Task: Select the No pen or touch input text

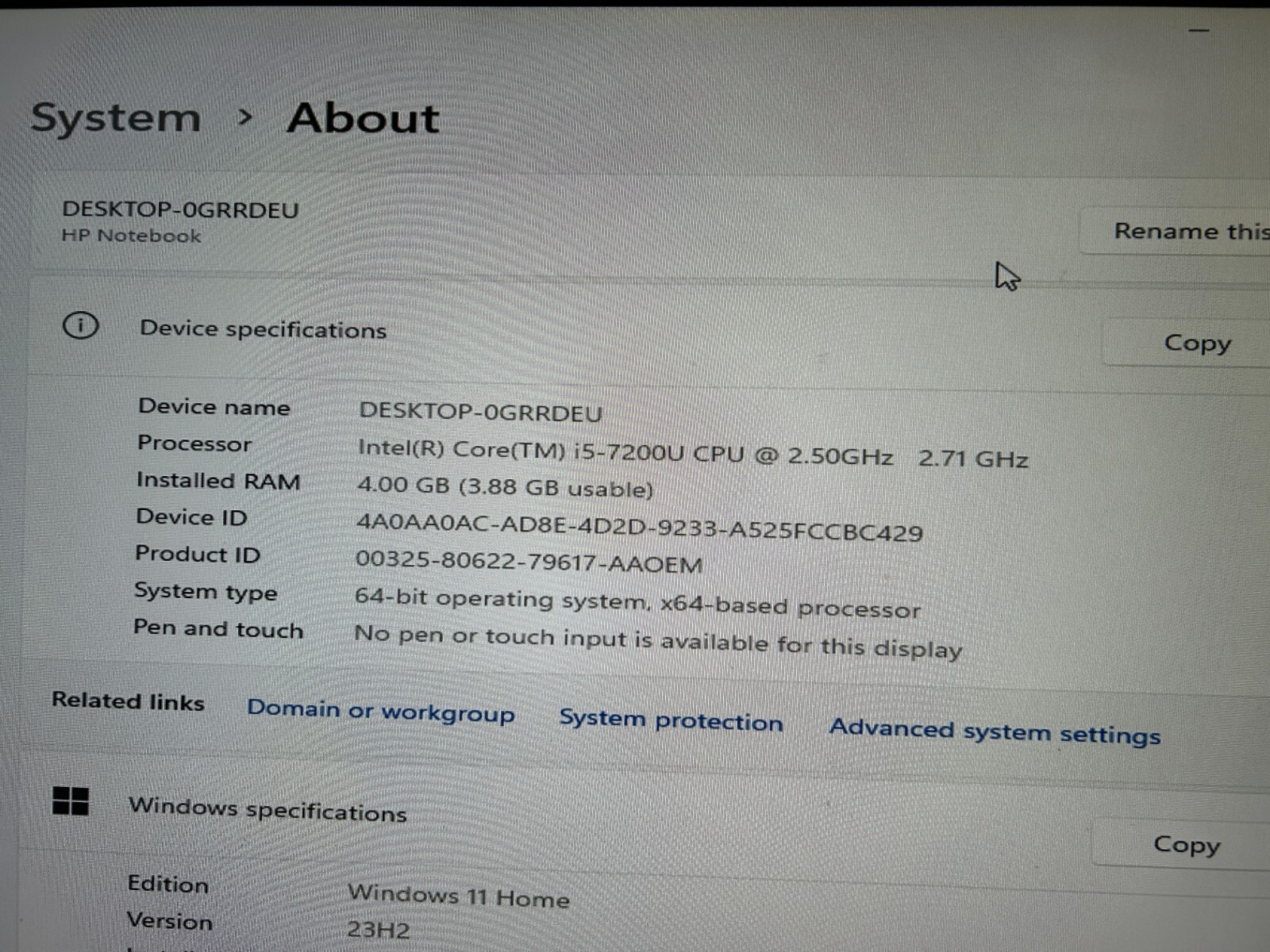Action: (x=658, y=642)
